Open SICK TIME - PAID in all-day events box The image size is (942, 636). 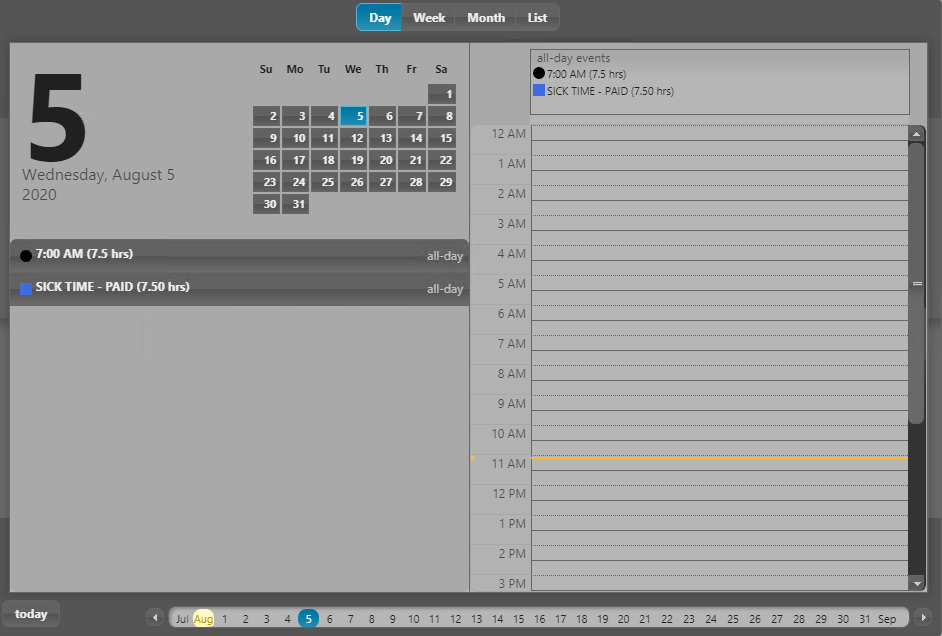coord(610,91)
